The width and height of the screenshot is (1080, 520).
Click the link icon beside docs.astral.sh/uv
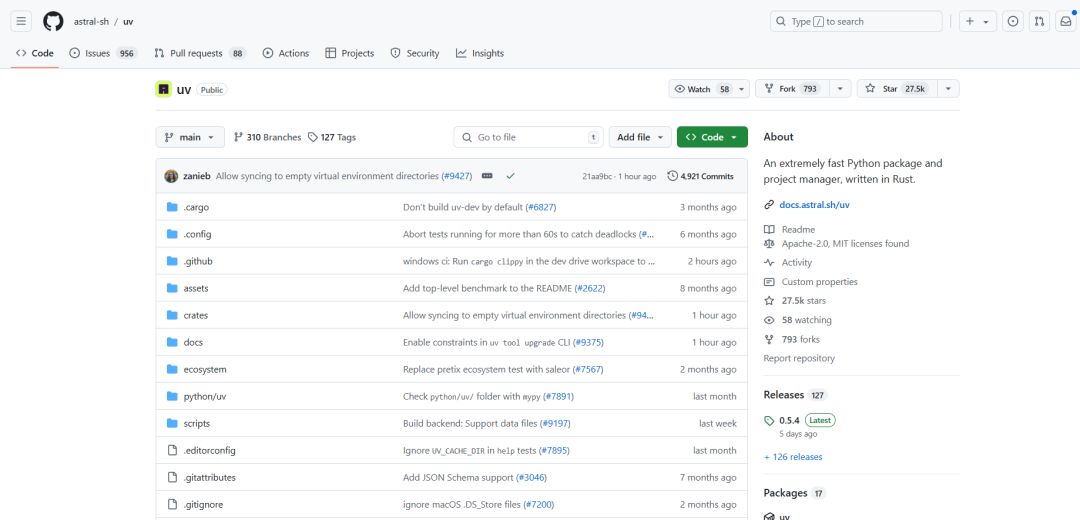click(769, 205)
